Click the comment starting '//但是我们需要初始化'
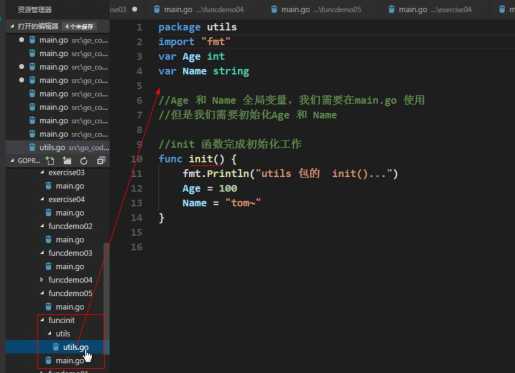Image resolution: width=515 pixels, height=373 pixels. (247, 115)
